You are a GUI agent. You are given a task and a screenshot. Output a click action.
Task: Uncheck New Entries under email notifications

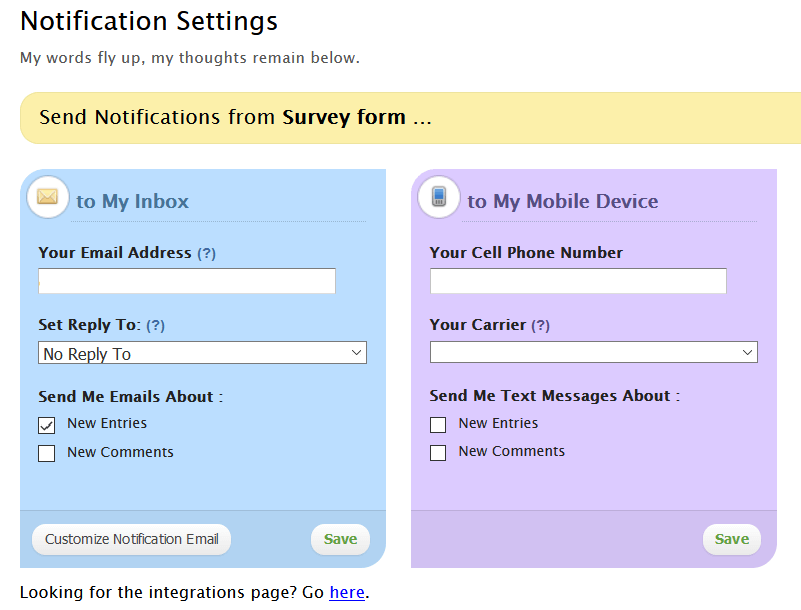tap(47, 425)
